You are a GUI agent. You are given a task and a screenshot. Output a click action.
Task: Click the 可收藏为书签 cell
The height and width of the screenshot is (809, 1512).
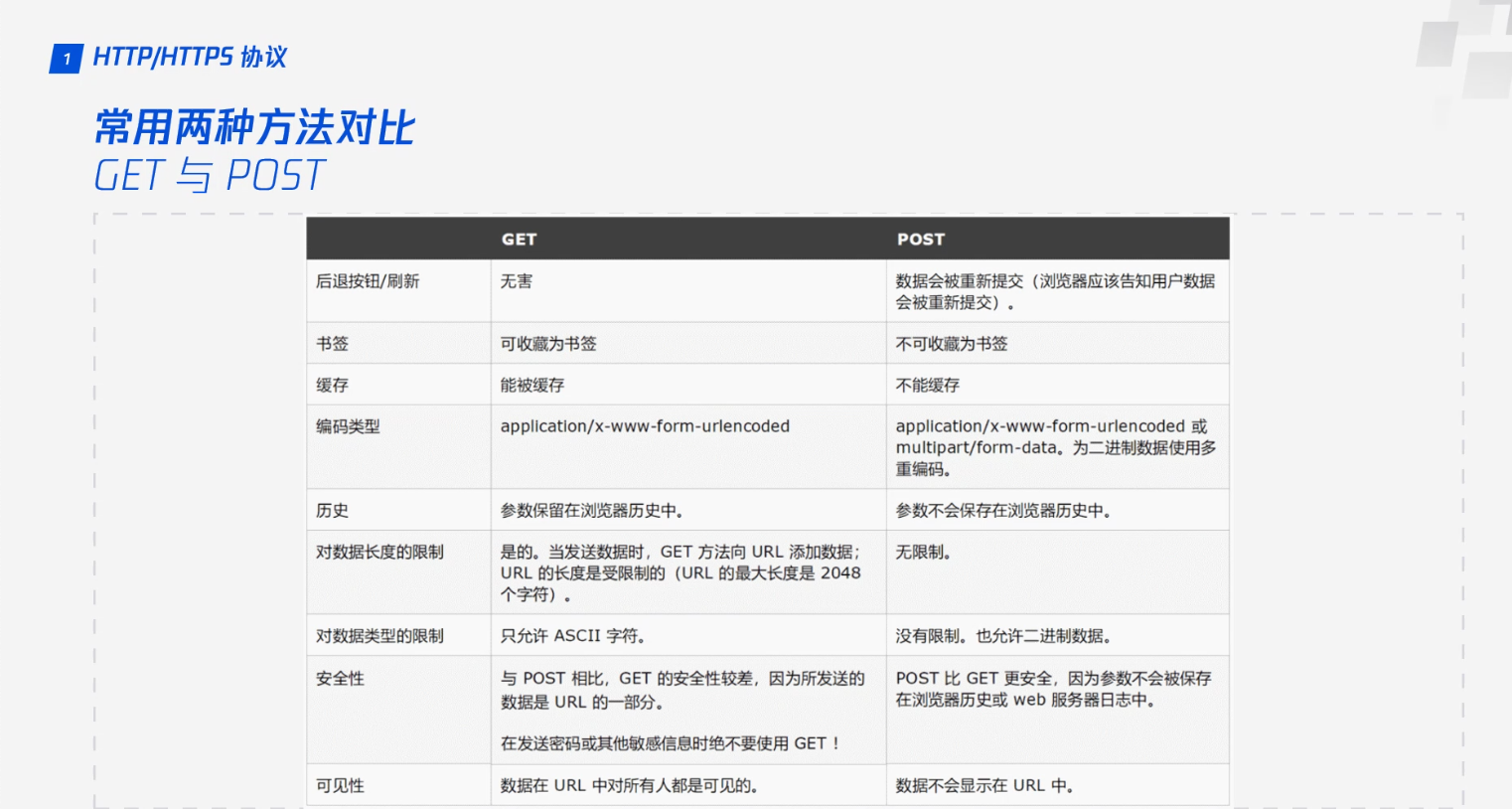(548, 344)
